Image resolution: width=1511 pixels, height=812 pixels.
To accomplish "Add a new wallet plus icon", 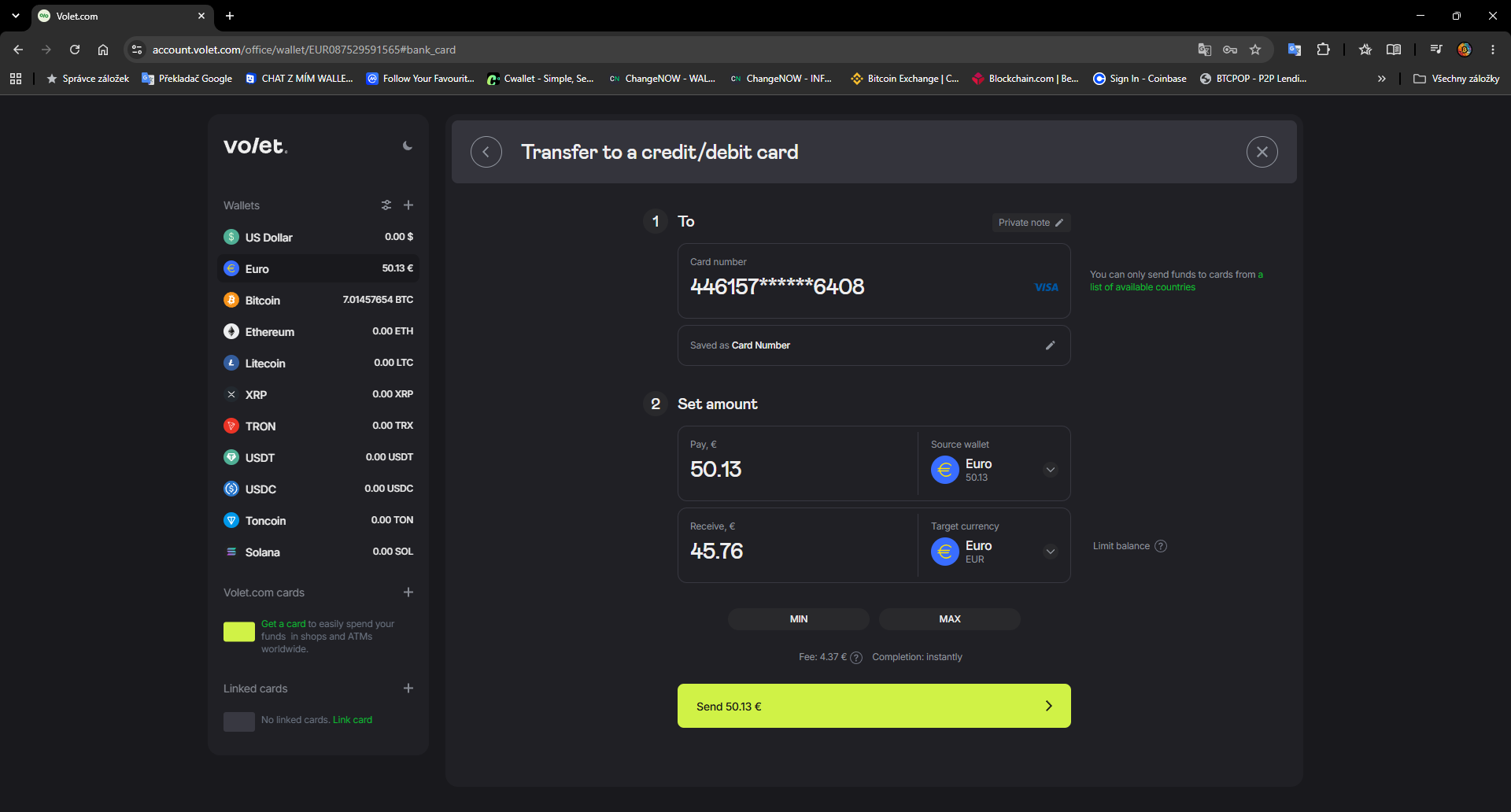I will [408, 205].
